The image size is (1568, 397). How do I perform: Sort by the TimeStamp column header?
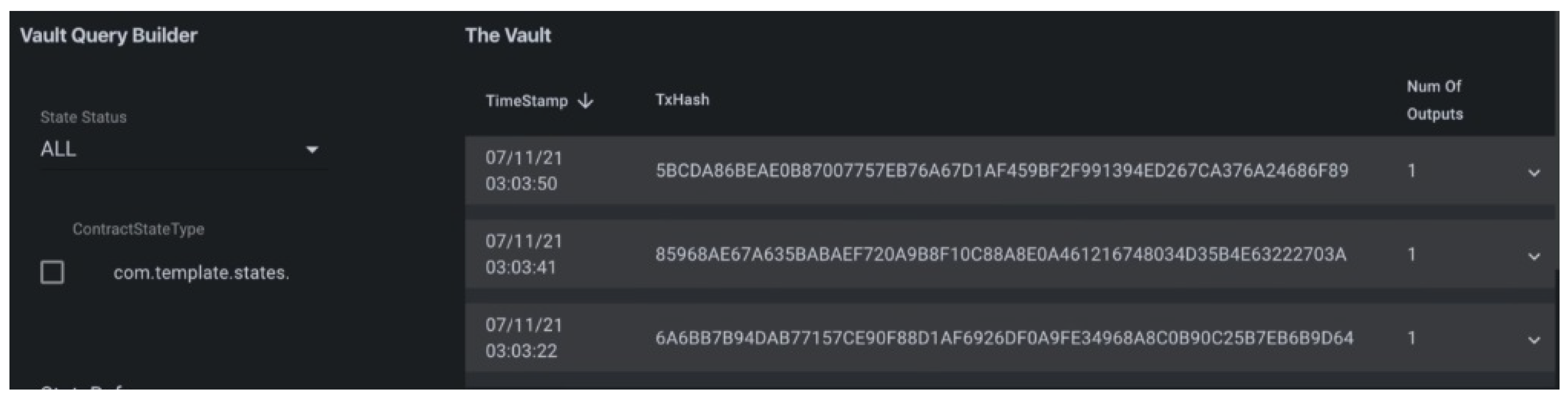(526, 101)
